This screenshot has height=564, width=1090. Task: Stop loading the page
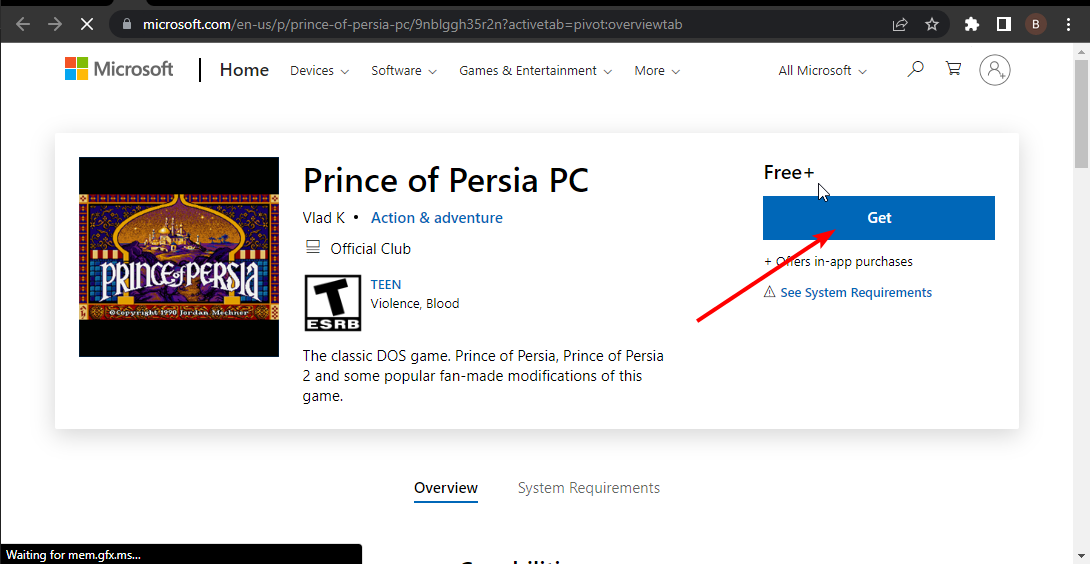pyautogui.click(x=86, y=24)
